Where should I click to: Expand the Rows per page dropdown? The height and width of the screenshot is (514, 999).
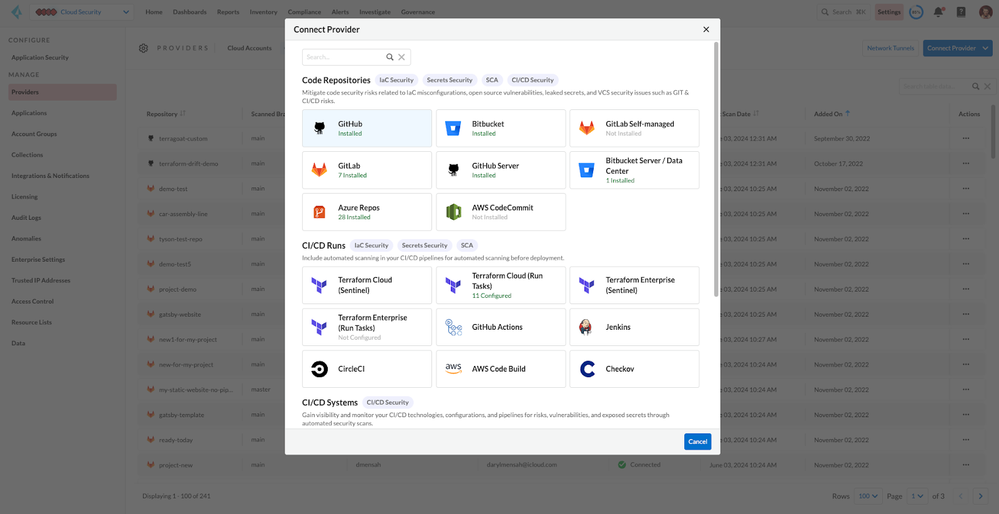coord(868,496)
